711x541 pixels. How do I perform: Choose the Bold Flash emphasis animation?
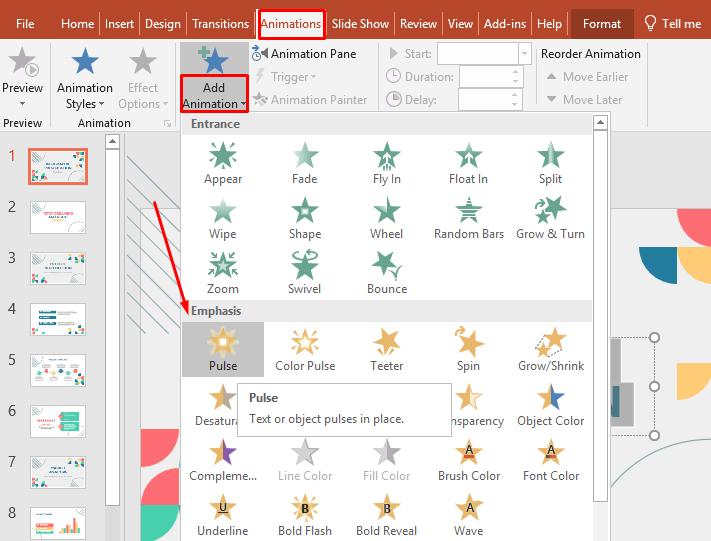(x=305, y=515)
